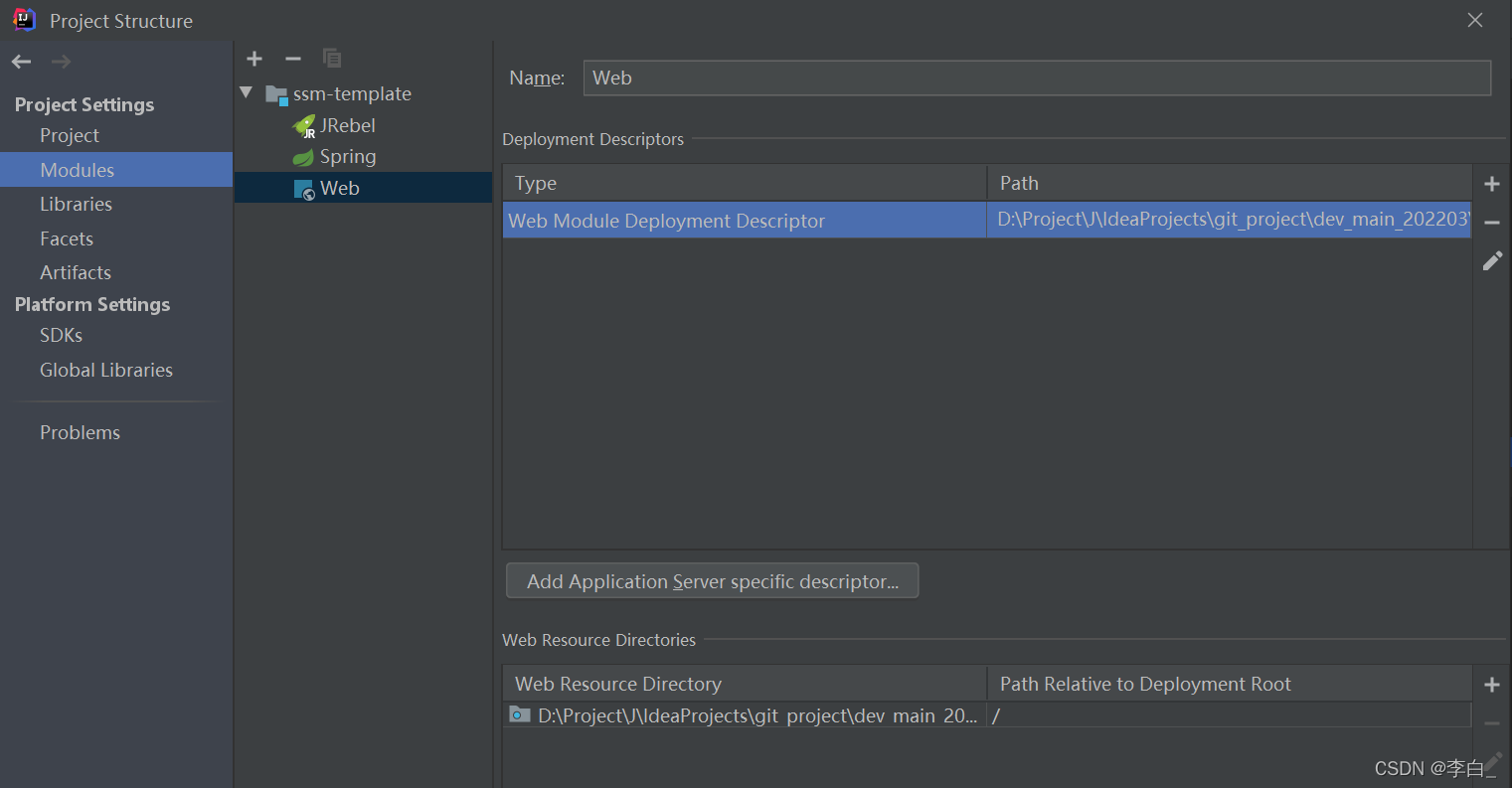The width and height of the screenshot is (1512, 788).
Task: Select the JRebel facet icon
Action: pyautogui.click(x=304, y=126)
